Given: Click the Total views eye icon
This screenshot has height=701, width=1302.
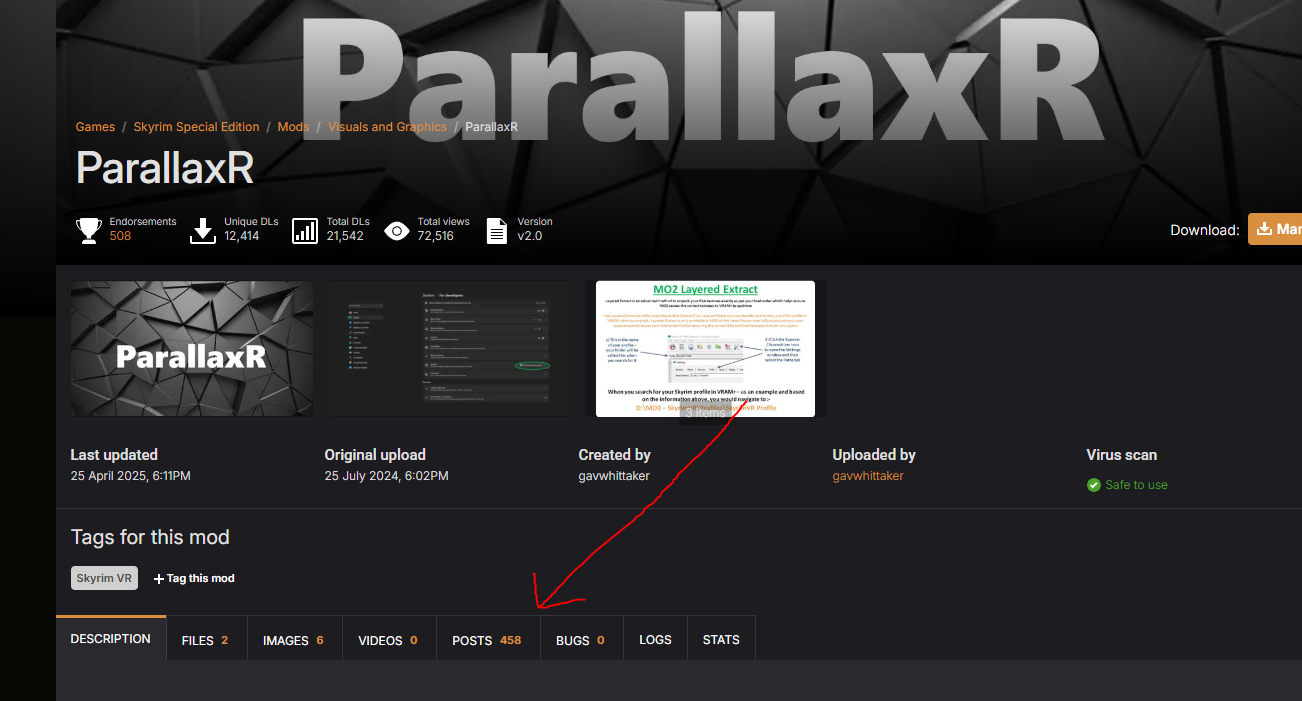Looking at the screenshot, I should click(397, 231).
